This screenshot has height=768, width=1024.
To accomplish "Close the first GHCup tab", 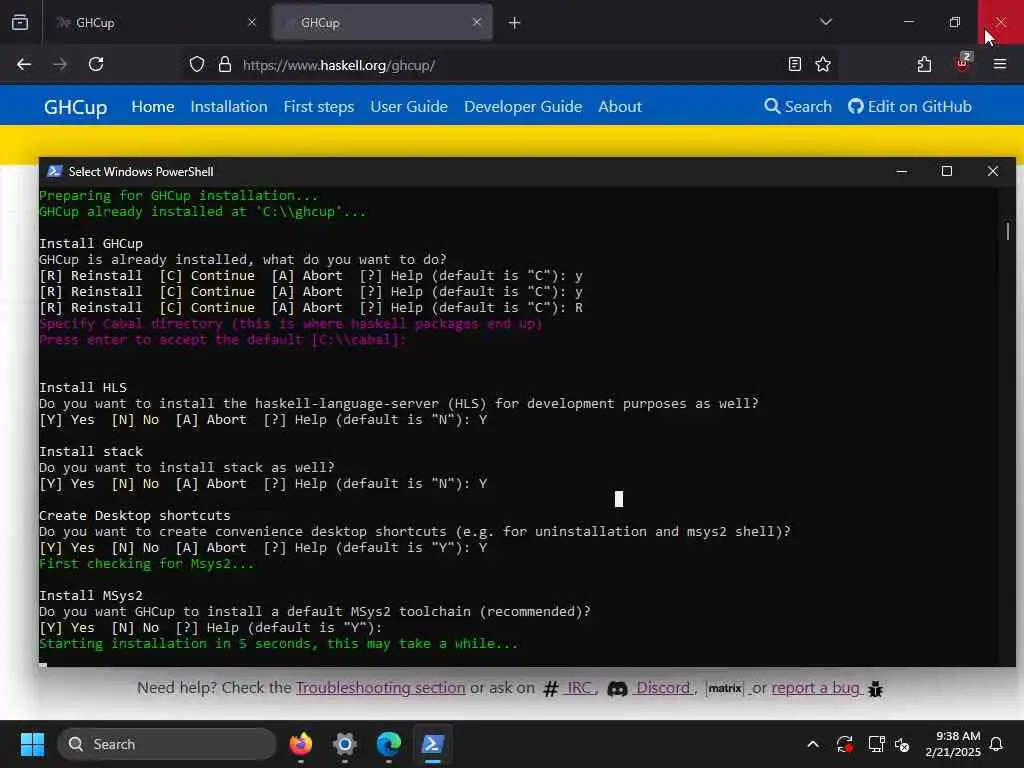I will (252, 22).
